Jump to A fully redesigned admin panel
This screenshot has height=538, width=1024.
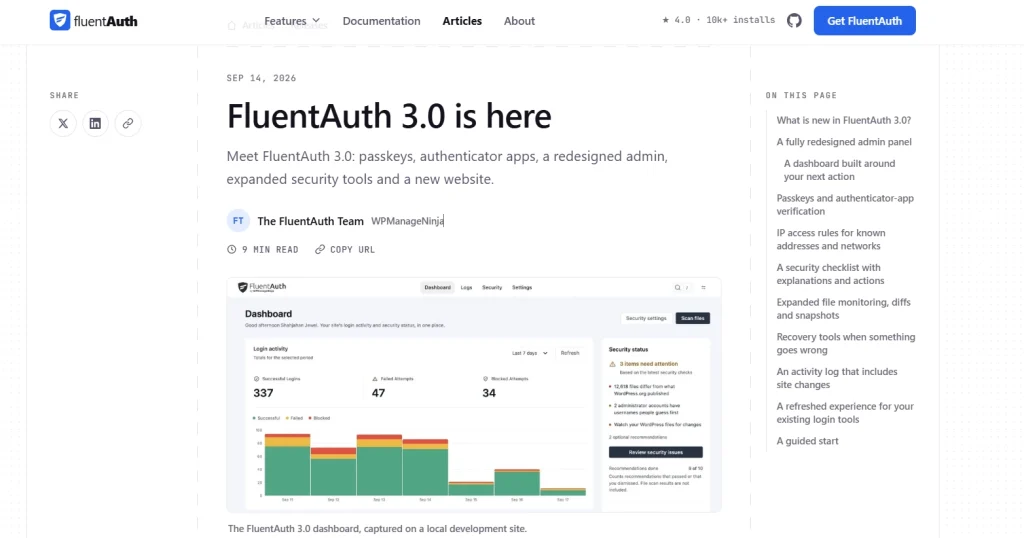(x=844, y=142)
